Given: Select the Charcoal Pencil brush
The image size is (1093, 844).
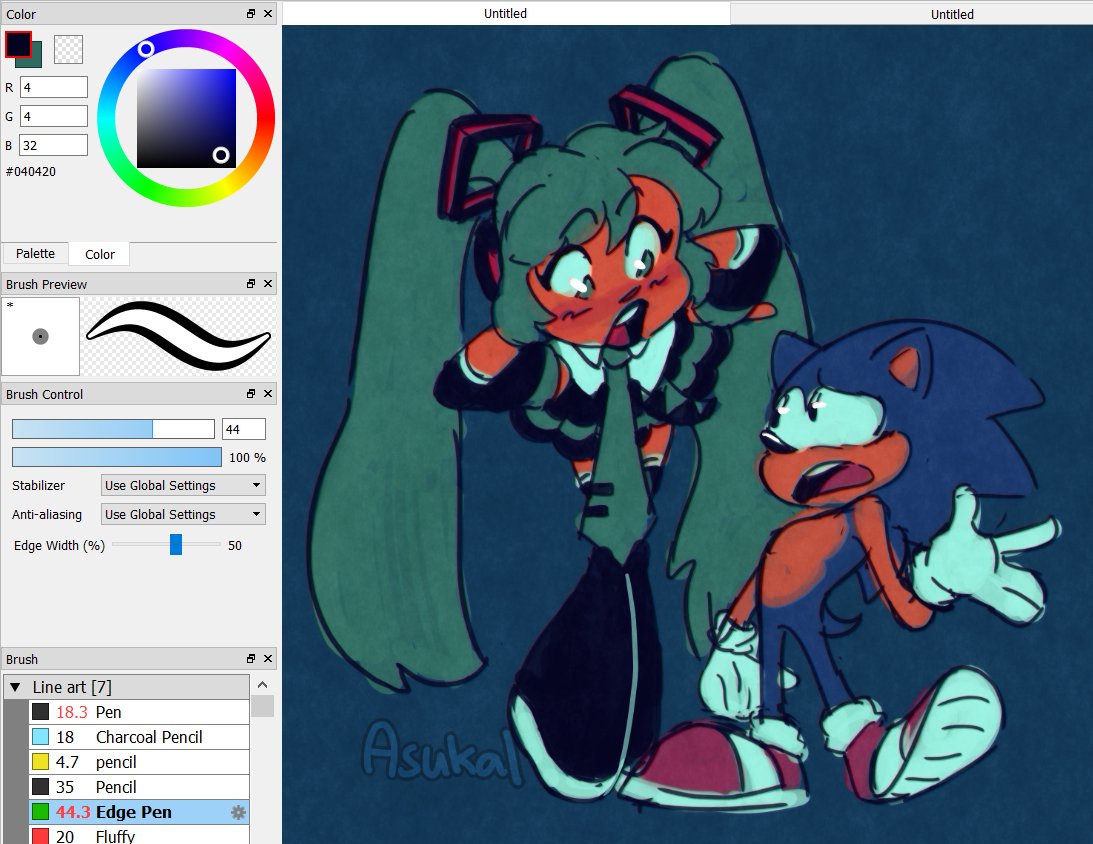Looking at the screenshot, I should click(139, 737).
